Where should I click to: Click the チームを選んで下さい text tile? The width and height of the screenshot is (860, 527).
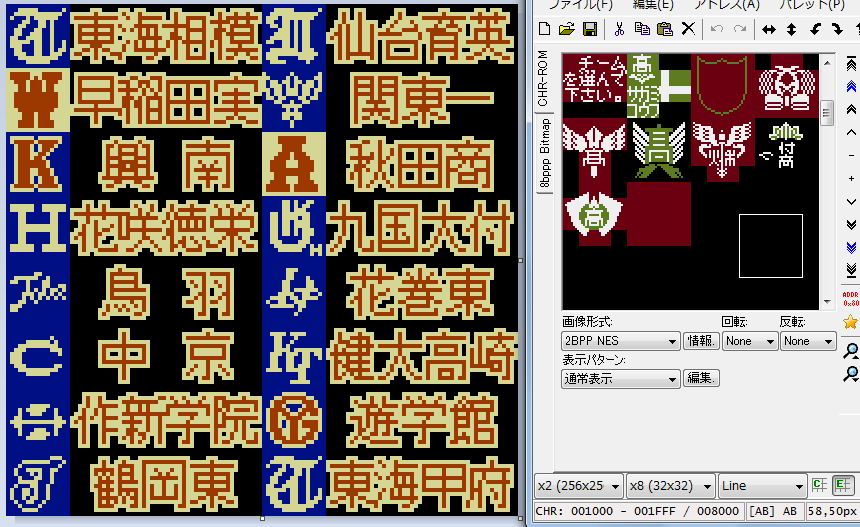click(595, 80)
